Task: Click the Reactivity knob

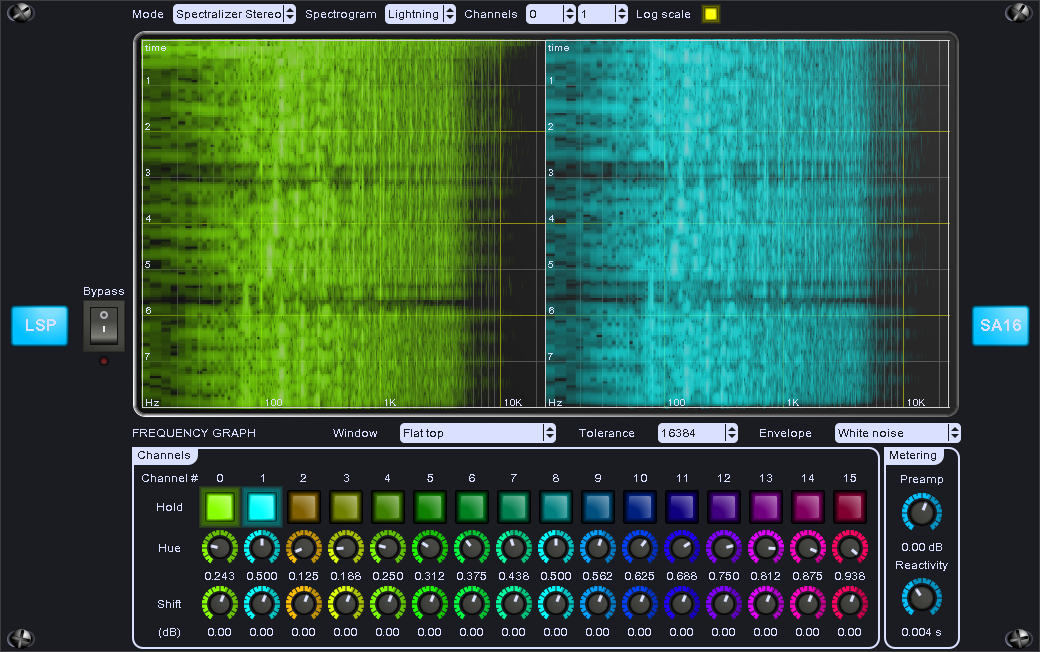Action: pyautogui.click(x=921, y=597)
